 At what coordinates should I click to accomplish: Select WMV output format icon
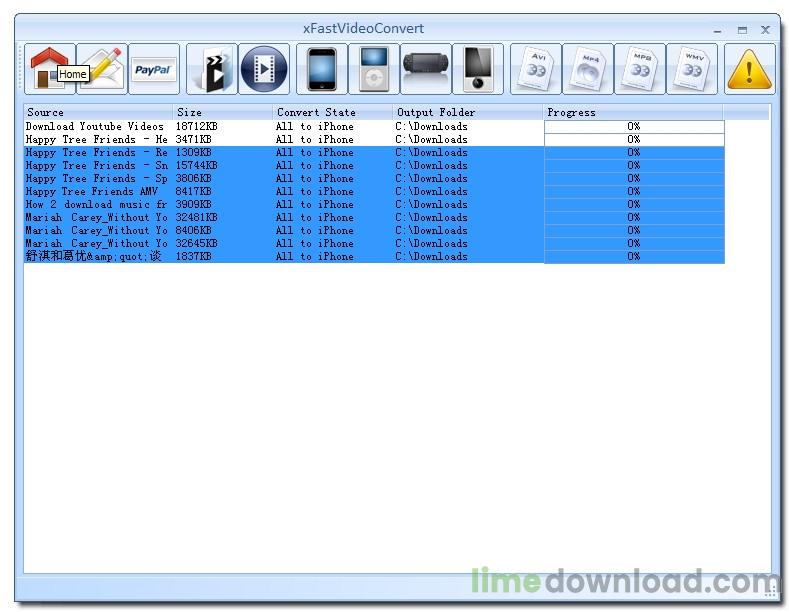point(692,69)
